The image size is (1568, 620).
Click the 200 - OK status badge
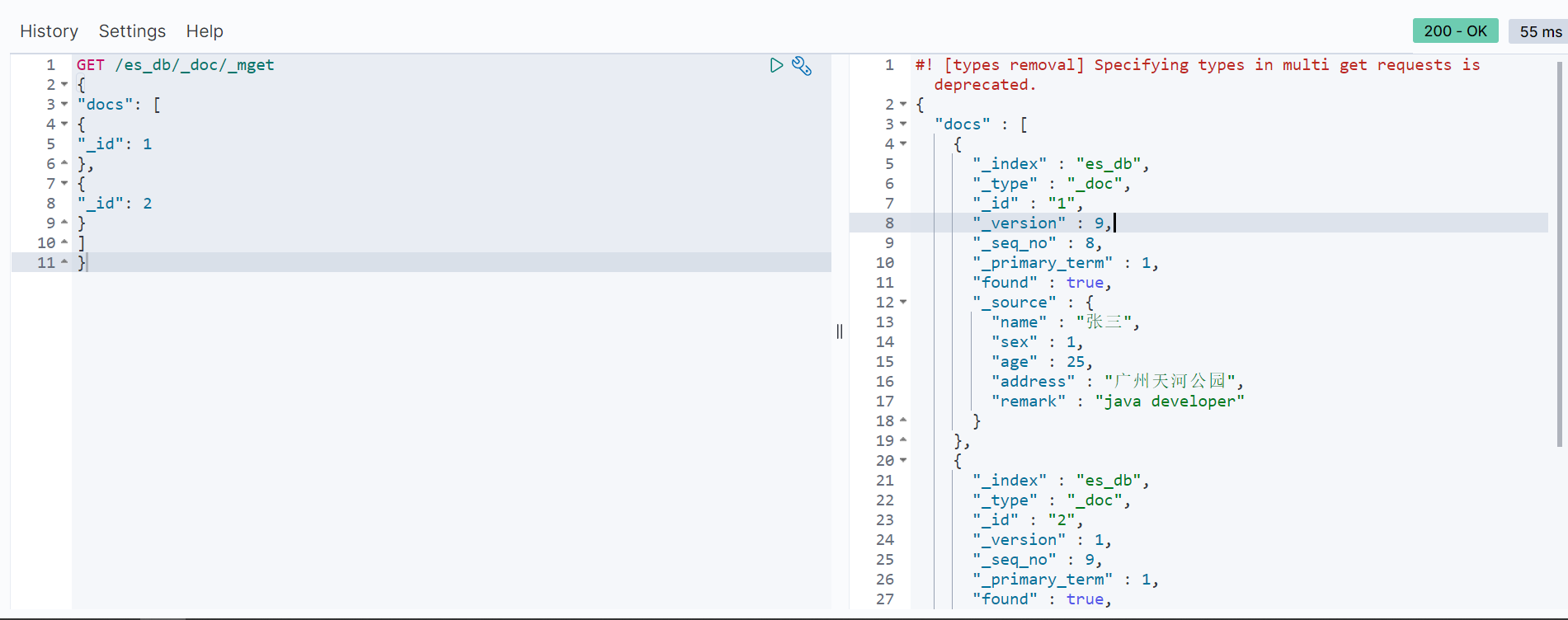point(1456,31)
